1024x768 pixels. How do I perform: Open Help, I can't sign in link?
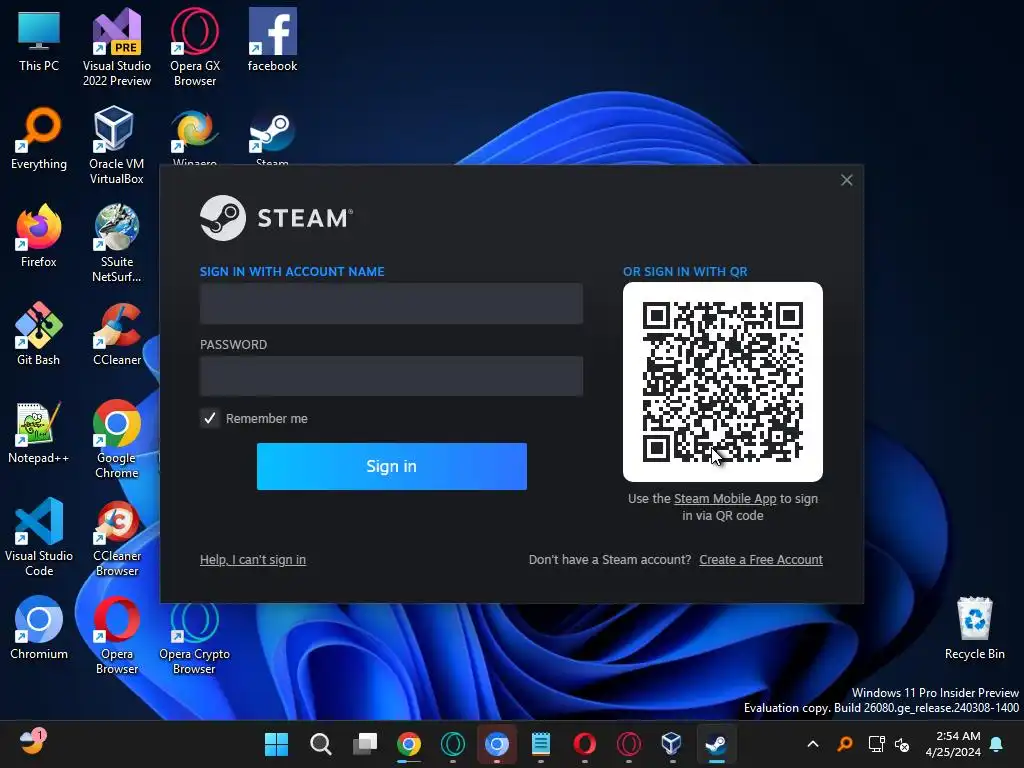[x=253, y=560]
